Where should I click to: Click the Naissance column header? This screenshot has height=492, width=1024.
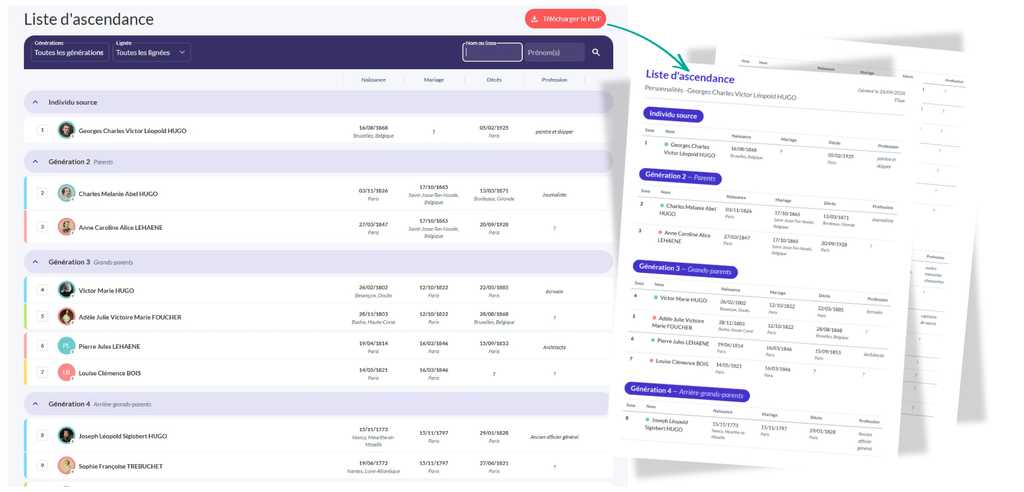coord(374,80)
